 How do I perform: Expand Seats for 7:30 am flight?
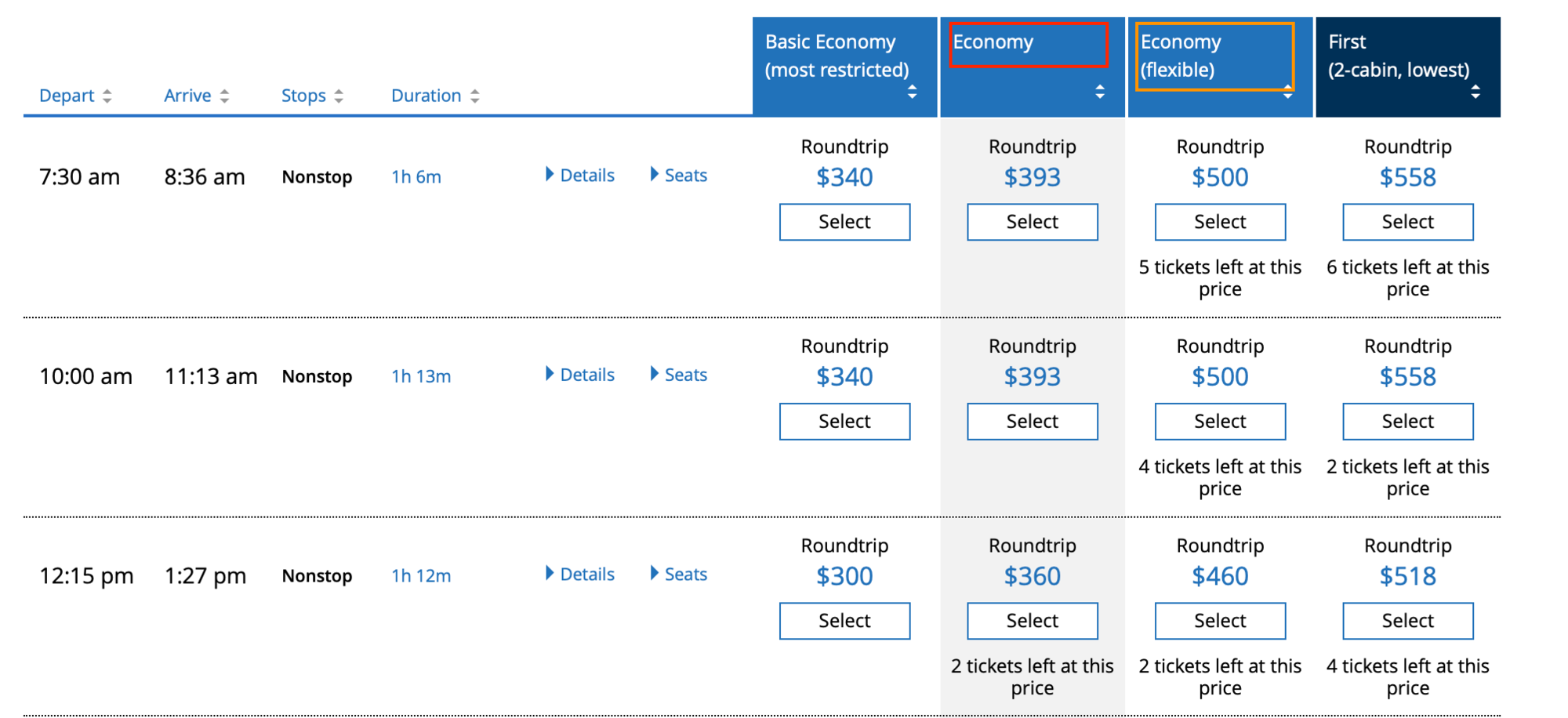click(679, 175)
